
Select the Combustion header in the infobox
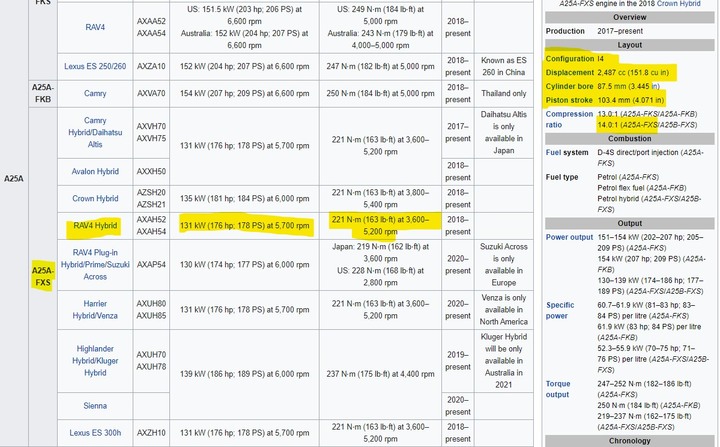click(630, 139)
